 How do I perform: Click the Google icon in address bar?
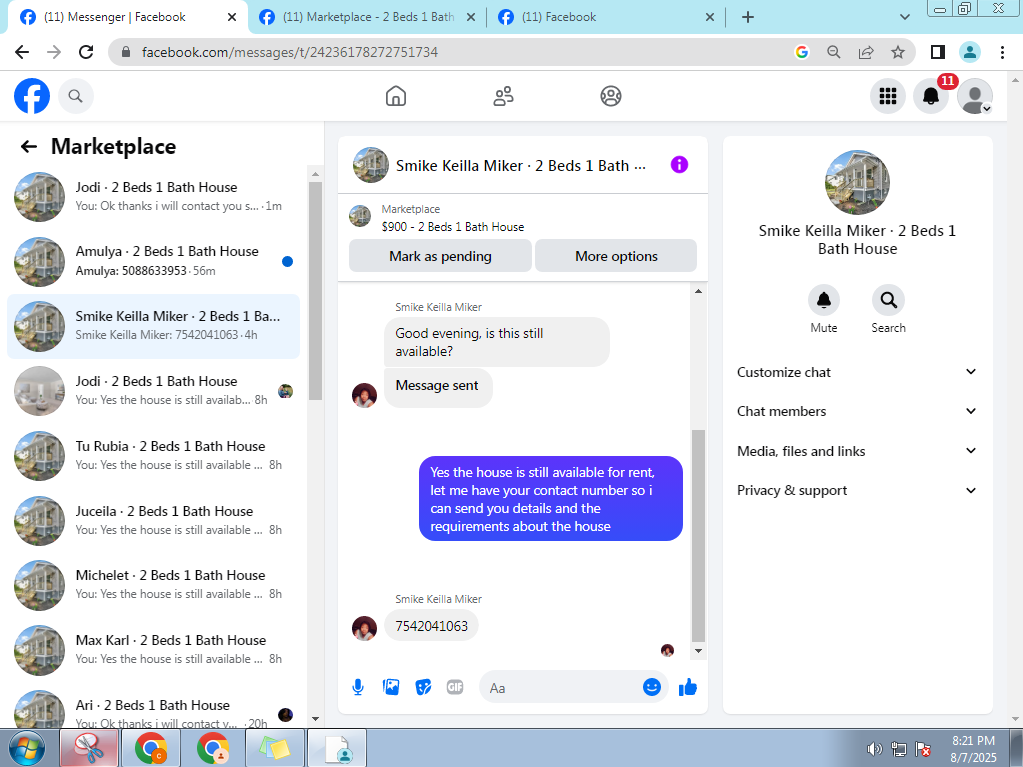tap(802, 52)
